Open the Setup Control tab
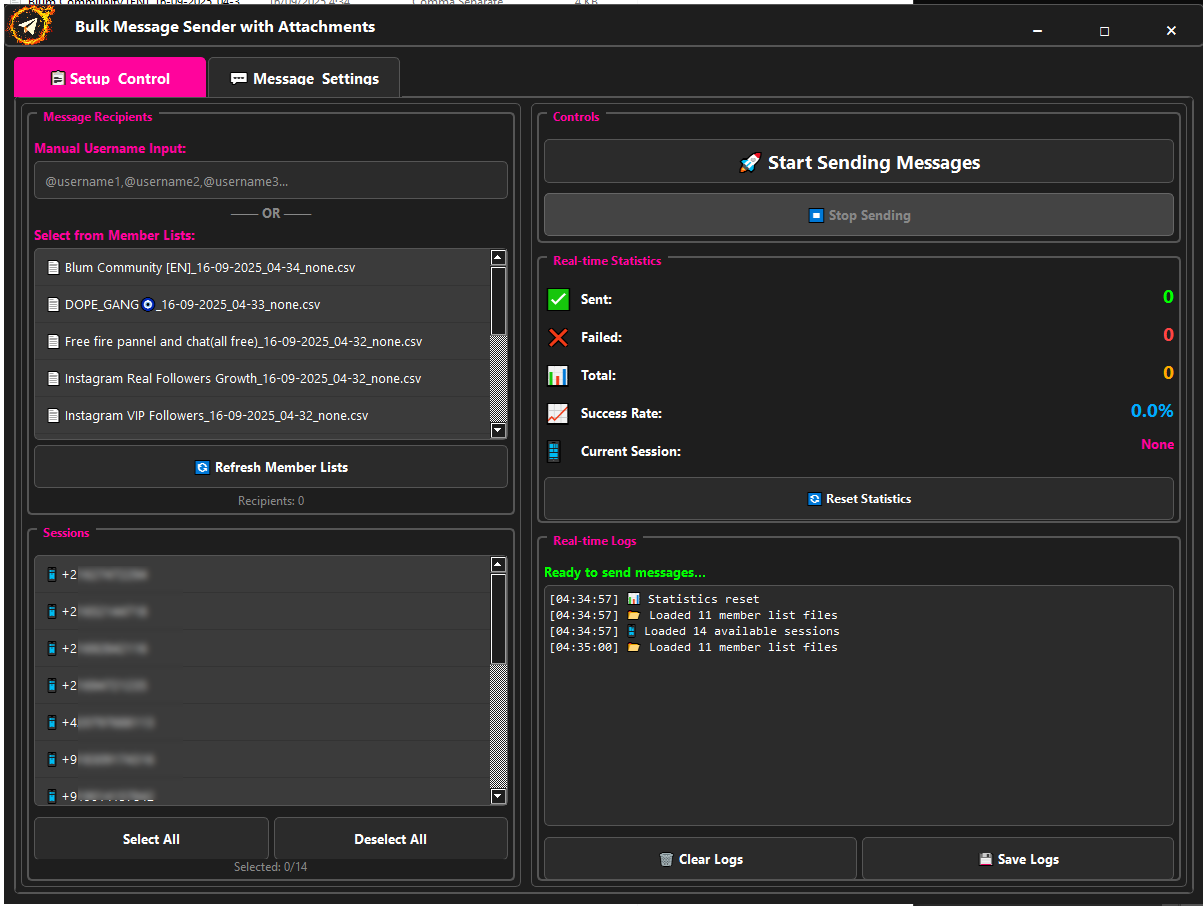The height and width of the screenshot is (906, 1203). click(x=110, y=79)
